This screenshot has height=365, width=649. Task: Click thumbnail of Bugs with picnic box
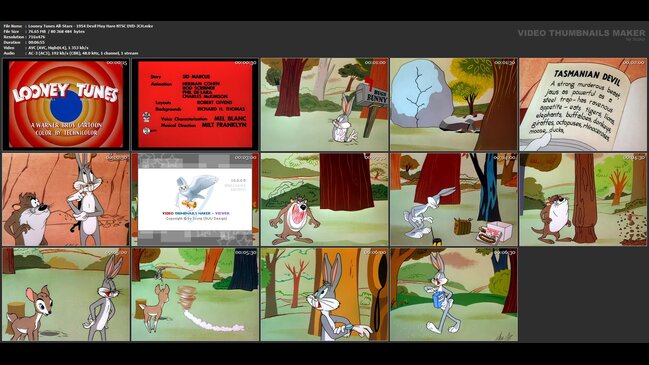454,199
